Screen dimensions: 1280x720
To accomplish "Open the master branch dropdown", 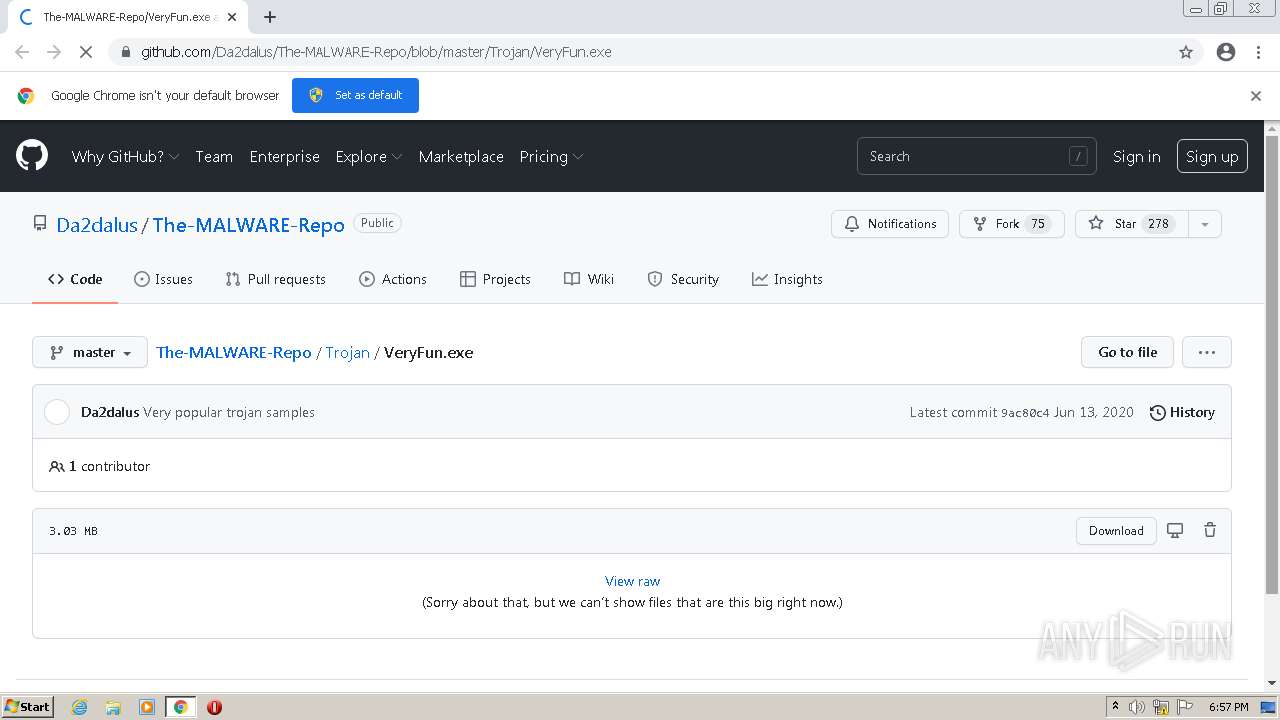I will coord(90,352).
